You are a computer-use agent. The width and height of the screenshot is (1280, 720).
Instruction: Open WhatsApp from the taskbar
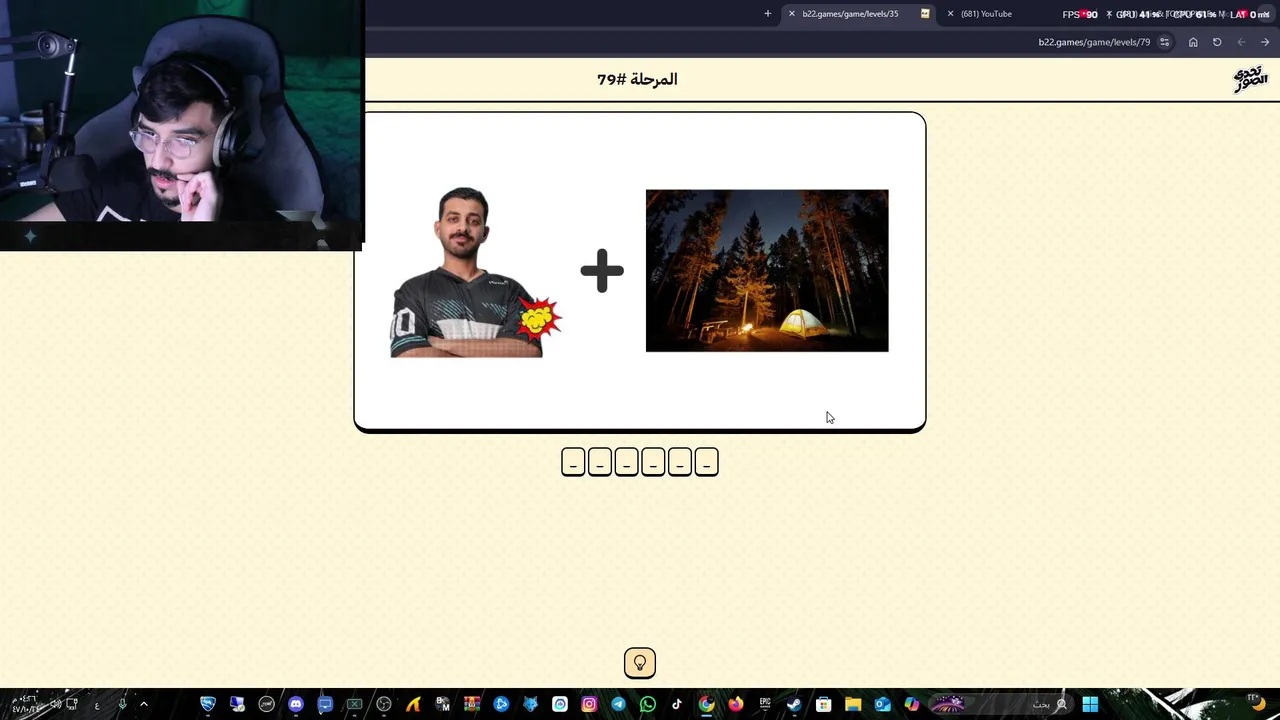tap(647, 704)
